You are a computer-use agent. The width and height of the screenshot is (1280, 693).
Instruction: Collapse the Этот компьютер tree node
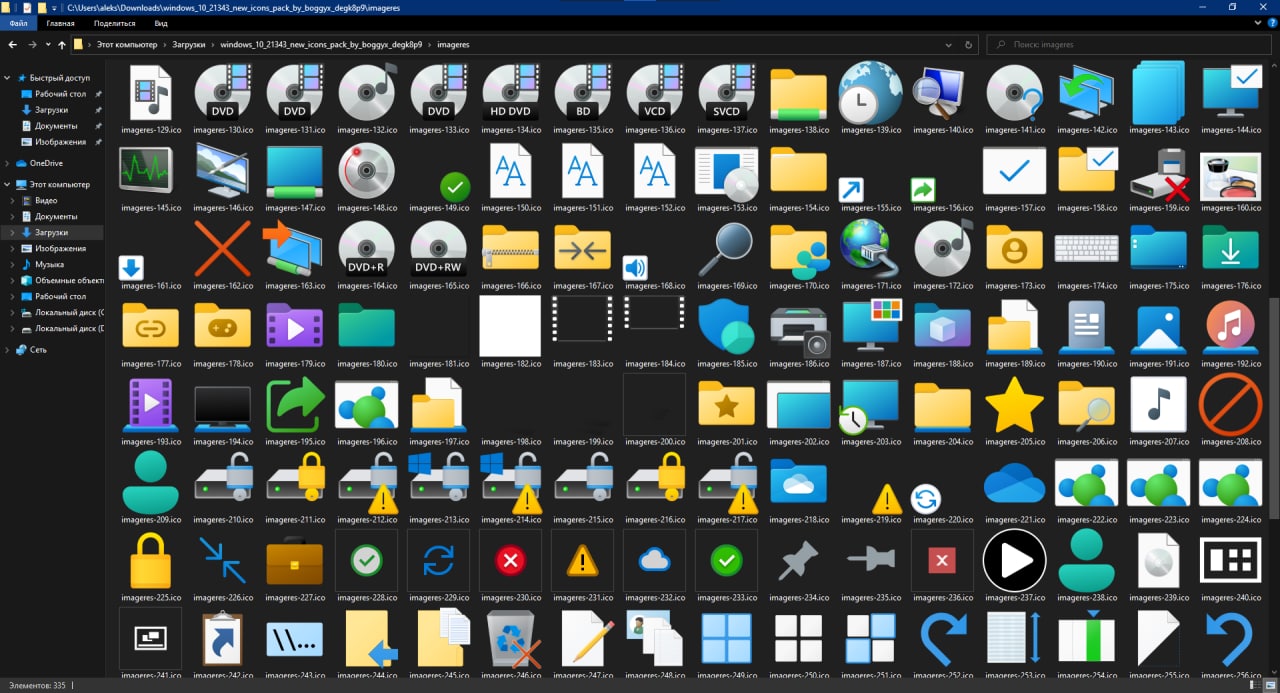8,185
